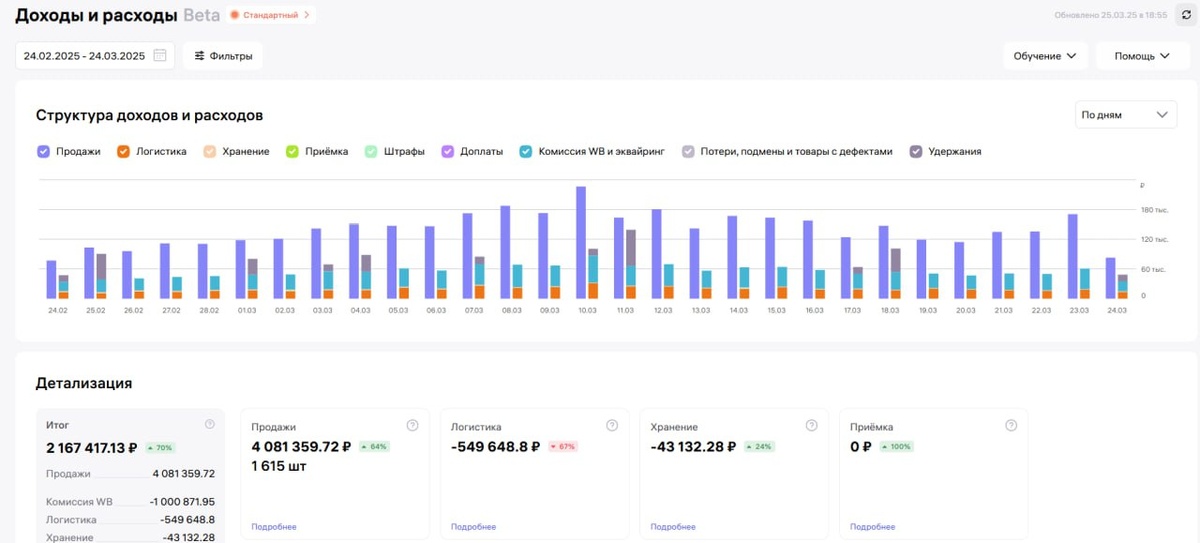Expand the Обучение dropdown
The image size is (1200, 543).
click(1045, 56)
